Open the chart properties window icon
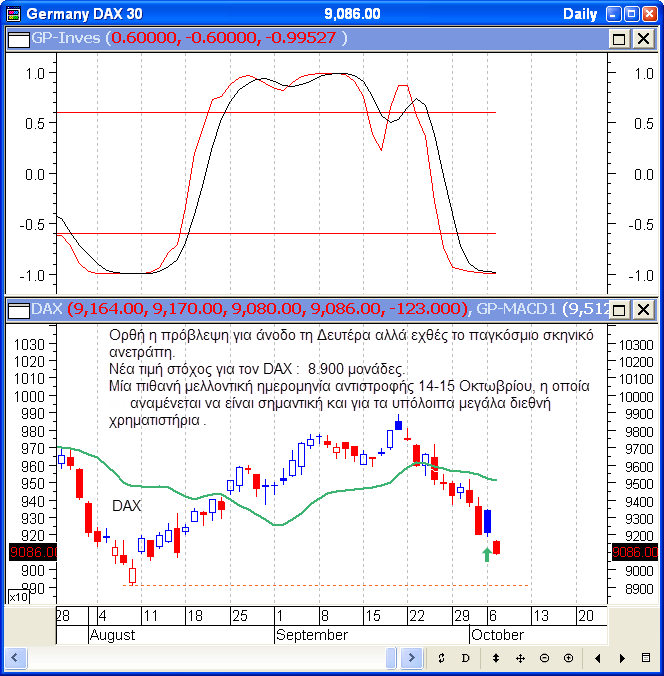The image size is (664, 676). tap(646, 658)
